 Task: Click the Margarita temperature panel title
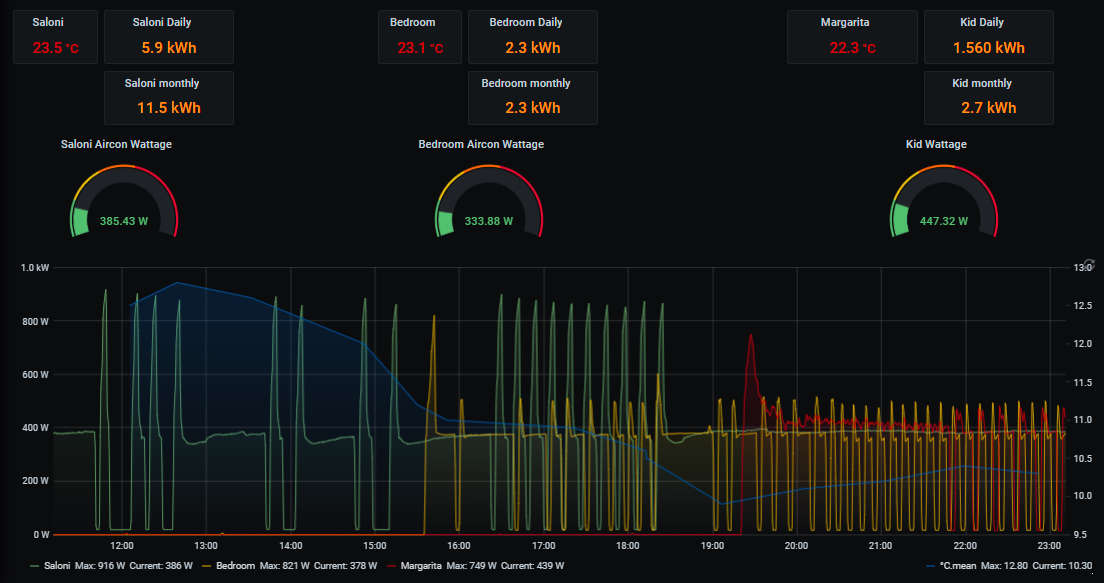click(844, 22)
